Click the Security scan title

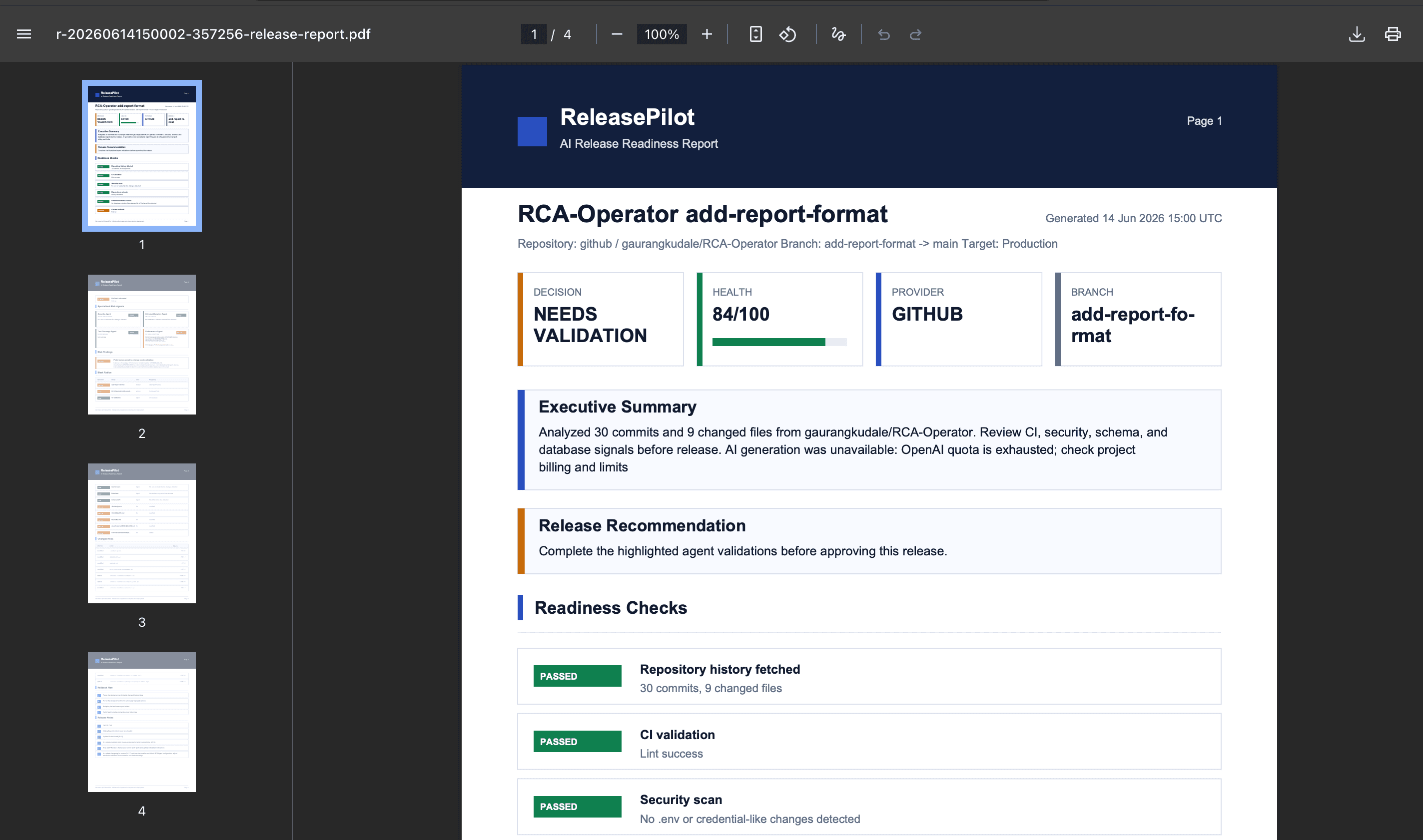[x=680, y=801]
